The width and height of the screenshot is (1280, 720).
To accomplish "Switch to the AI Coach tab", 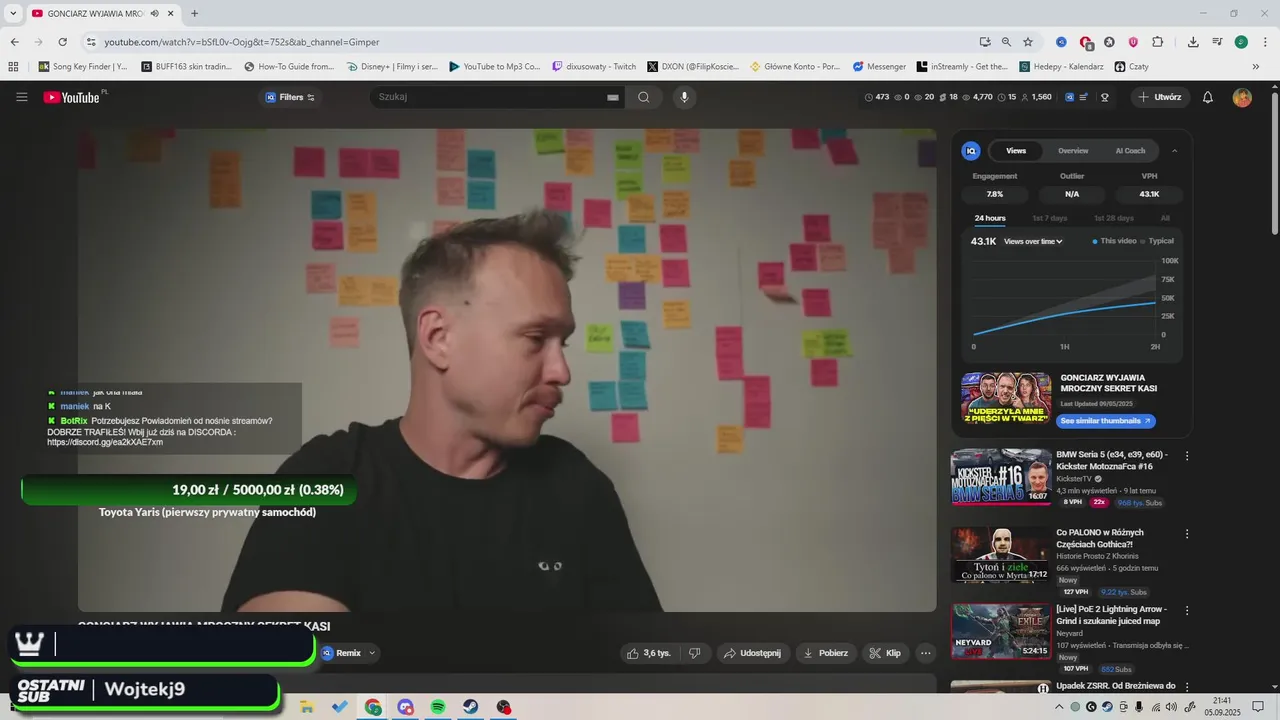I will click(1130, 151).
